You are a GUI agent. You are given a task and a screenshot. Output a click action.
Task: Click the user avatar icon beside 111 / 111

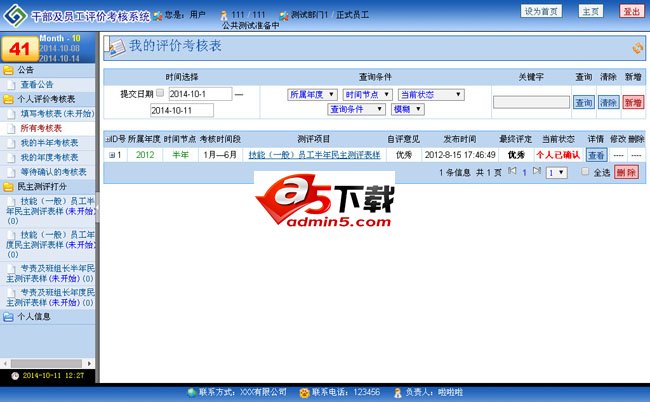point(224,16)
